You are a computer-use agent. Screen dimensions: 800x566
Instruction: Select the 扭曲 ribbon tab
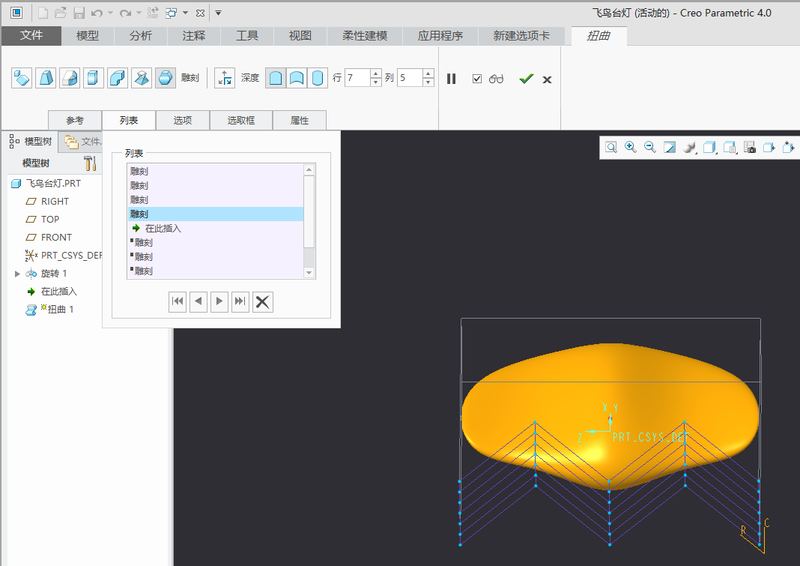(598, 36)
